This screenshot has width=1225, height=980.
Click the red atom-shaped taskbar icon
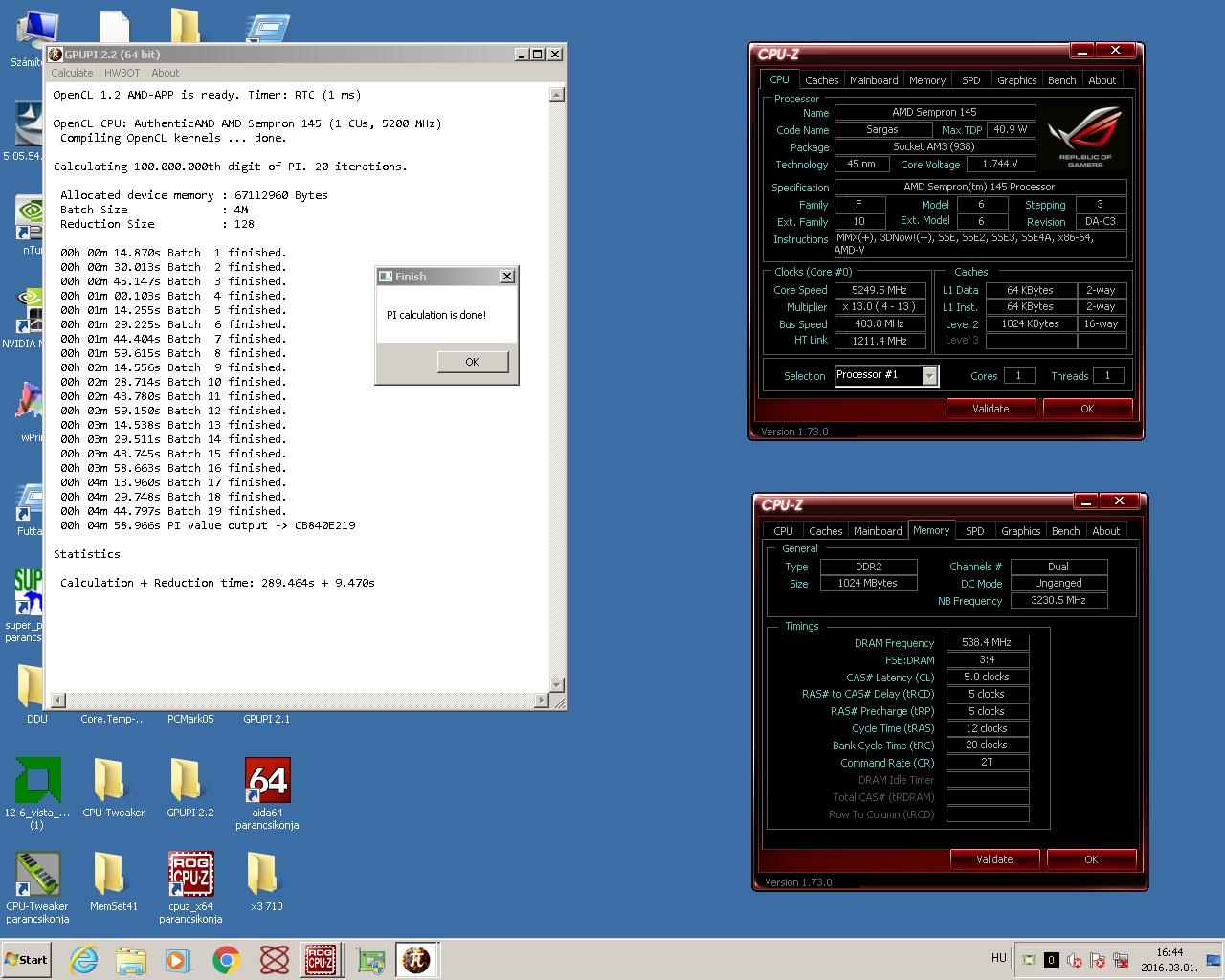(x=275, y=960)
